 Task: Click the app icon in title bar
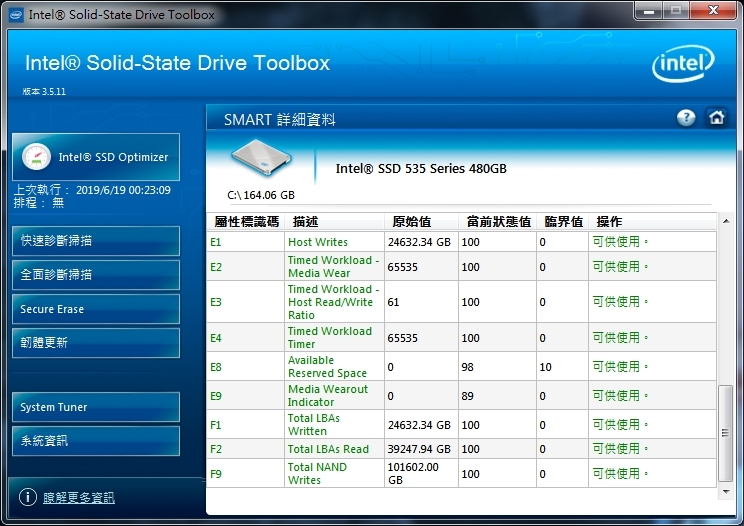[17, 15]
